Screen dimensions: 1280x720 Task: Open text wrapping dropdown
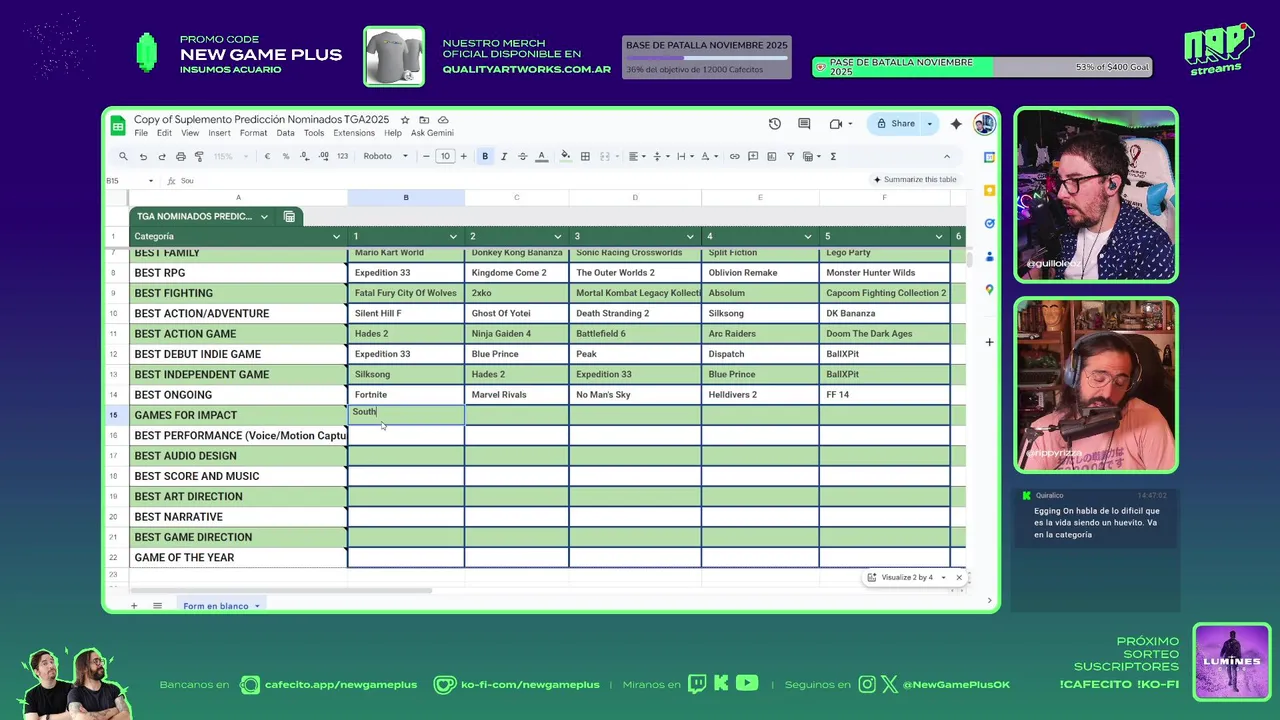[684, 156]
